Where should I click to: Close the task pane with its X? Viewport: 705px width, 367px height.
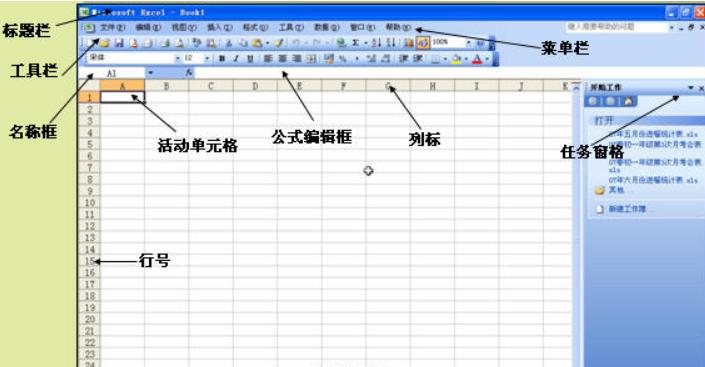(x=701, y=88)
